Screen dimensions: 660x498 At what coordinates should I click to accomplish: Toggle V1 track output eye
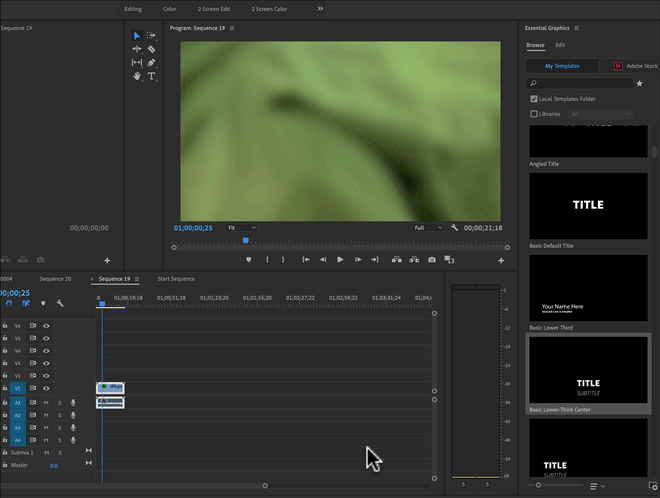46,388
